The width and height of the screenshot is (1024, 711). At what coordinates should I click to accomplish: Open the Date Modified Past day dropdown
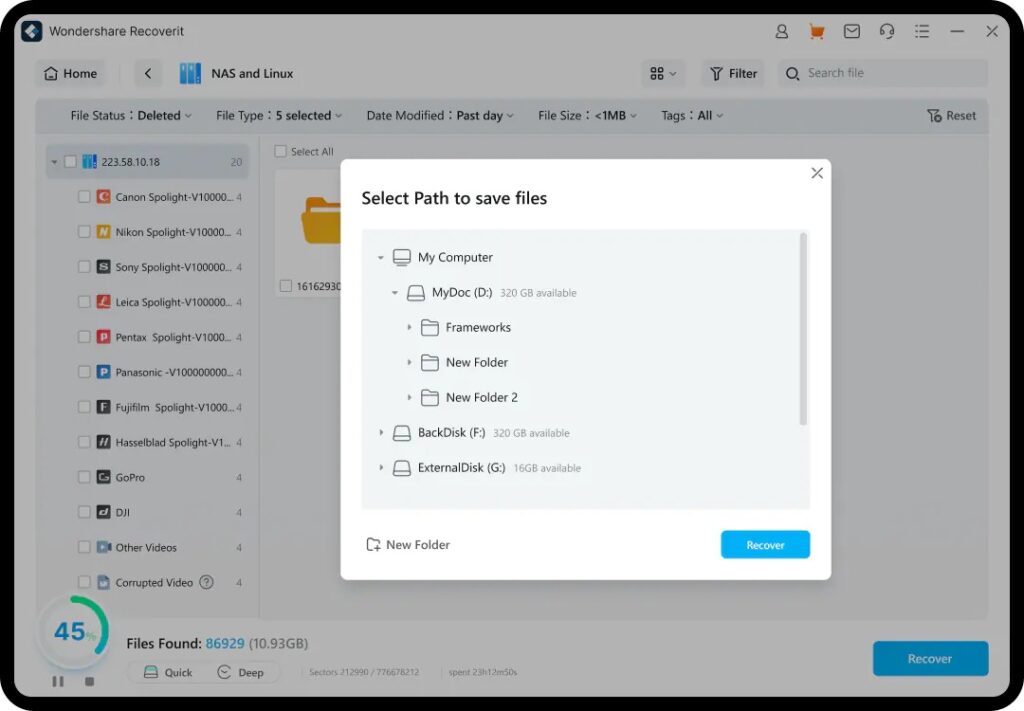[440, 116]
